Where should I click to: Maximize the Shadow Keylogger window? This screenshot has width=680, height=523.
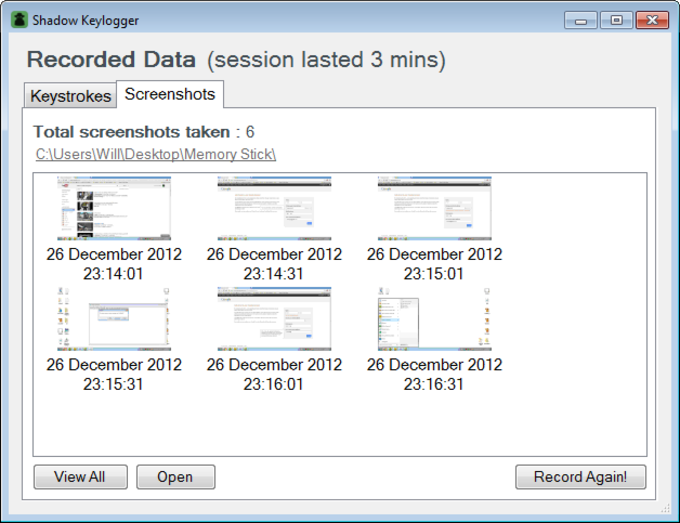[616, 20]
